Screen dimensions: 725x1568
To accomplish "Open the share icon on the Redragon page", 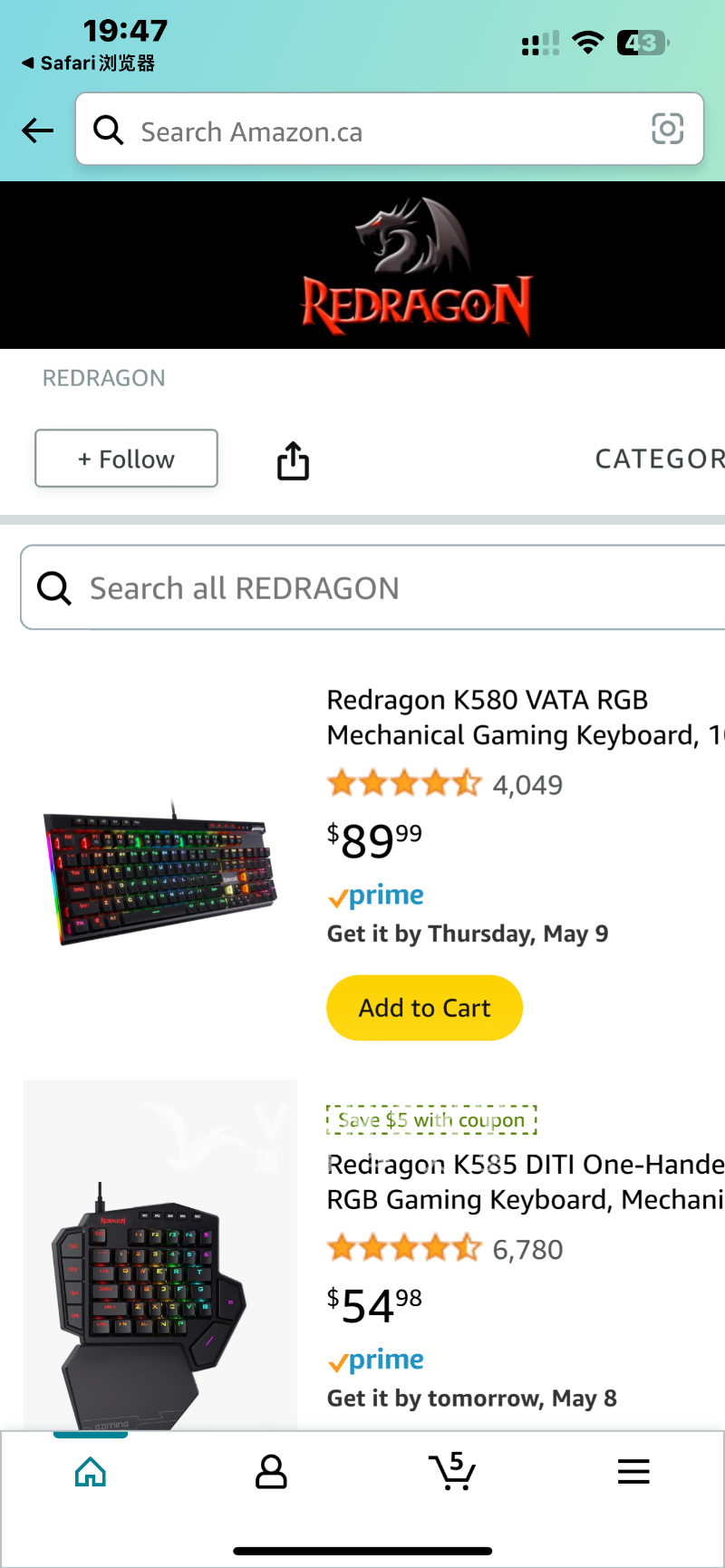I will tap(292, 460).
